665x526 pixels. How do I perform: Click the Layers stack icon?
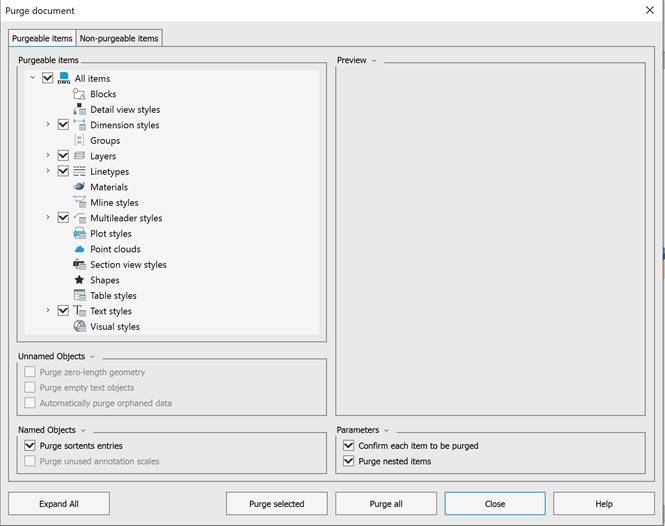click(79, 156)
